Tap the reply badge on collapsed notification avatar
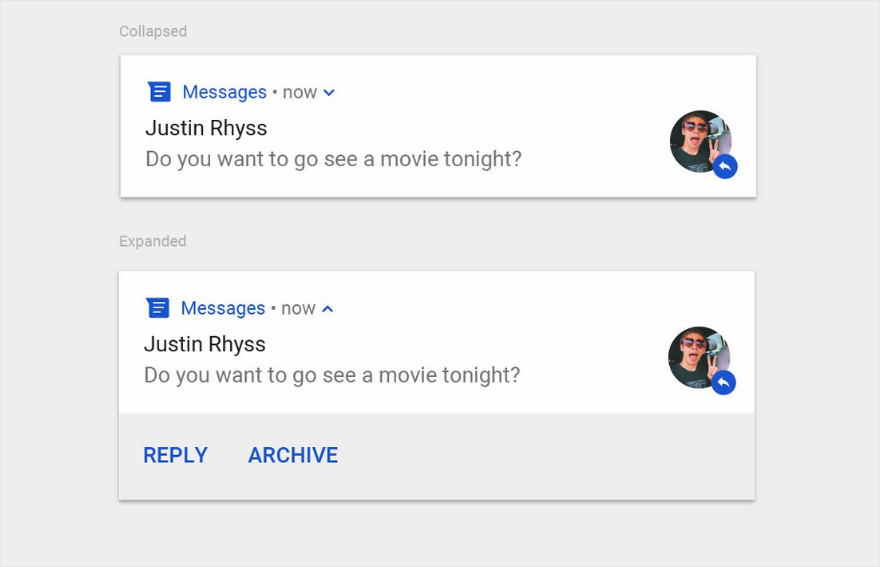The height and width of the screenshot is (567, 881). (725, 167)
